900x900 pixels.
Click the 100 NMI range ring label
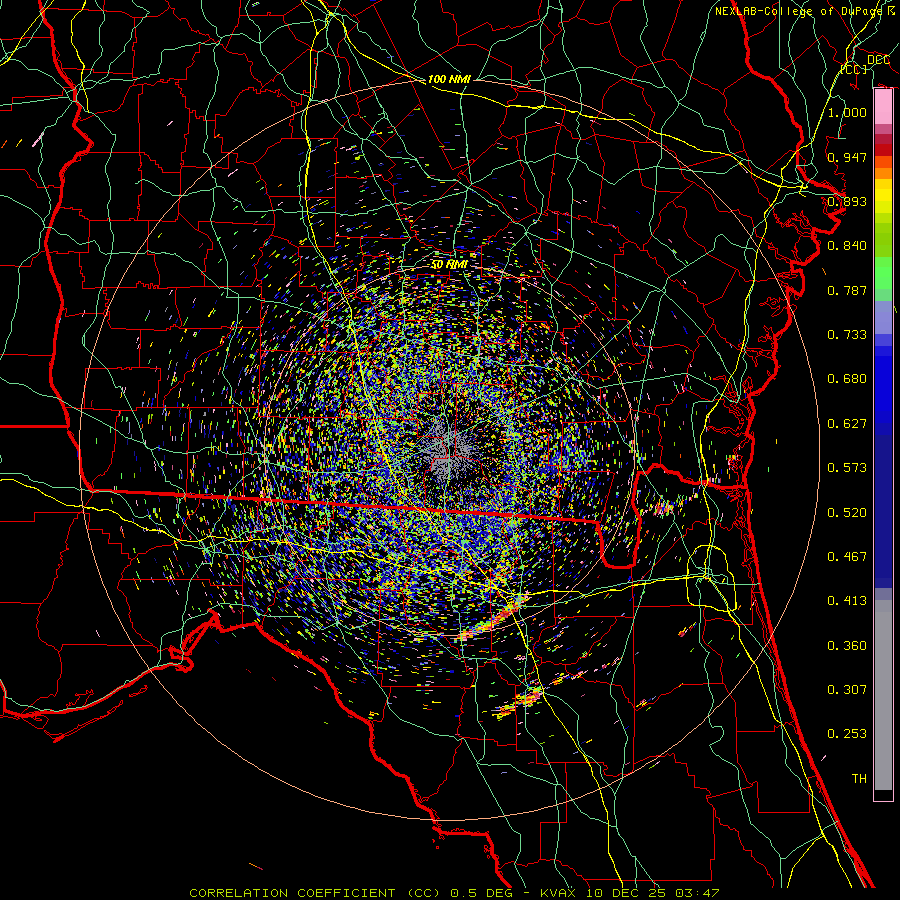pyautogui.click(x=449, y=79)
